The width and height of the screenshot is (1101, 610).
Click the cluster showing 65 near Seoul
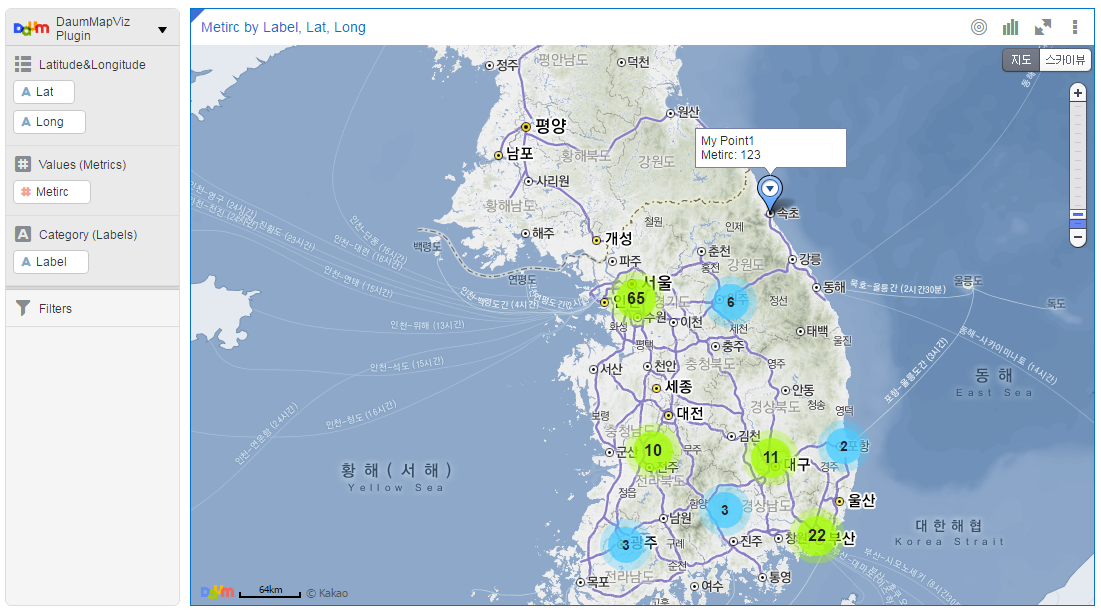point(637,298)
